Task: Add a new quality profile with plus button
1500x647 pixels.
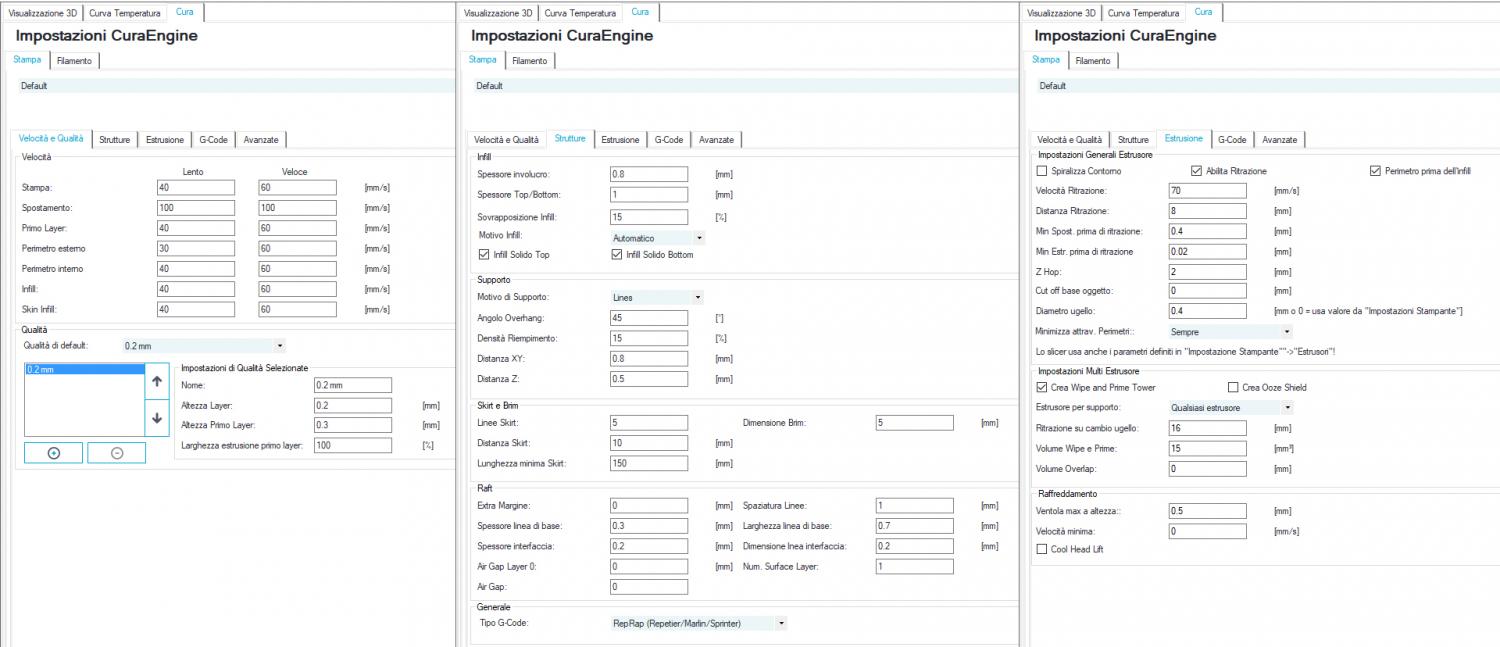Action: [x=54, y=453]
